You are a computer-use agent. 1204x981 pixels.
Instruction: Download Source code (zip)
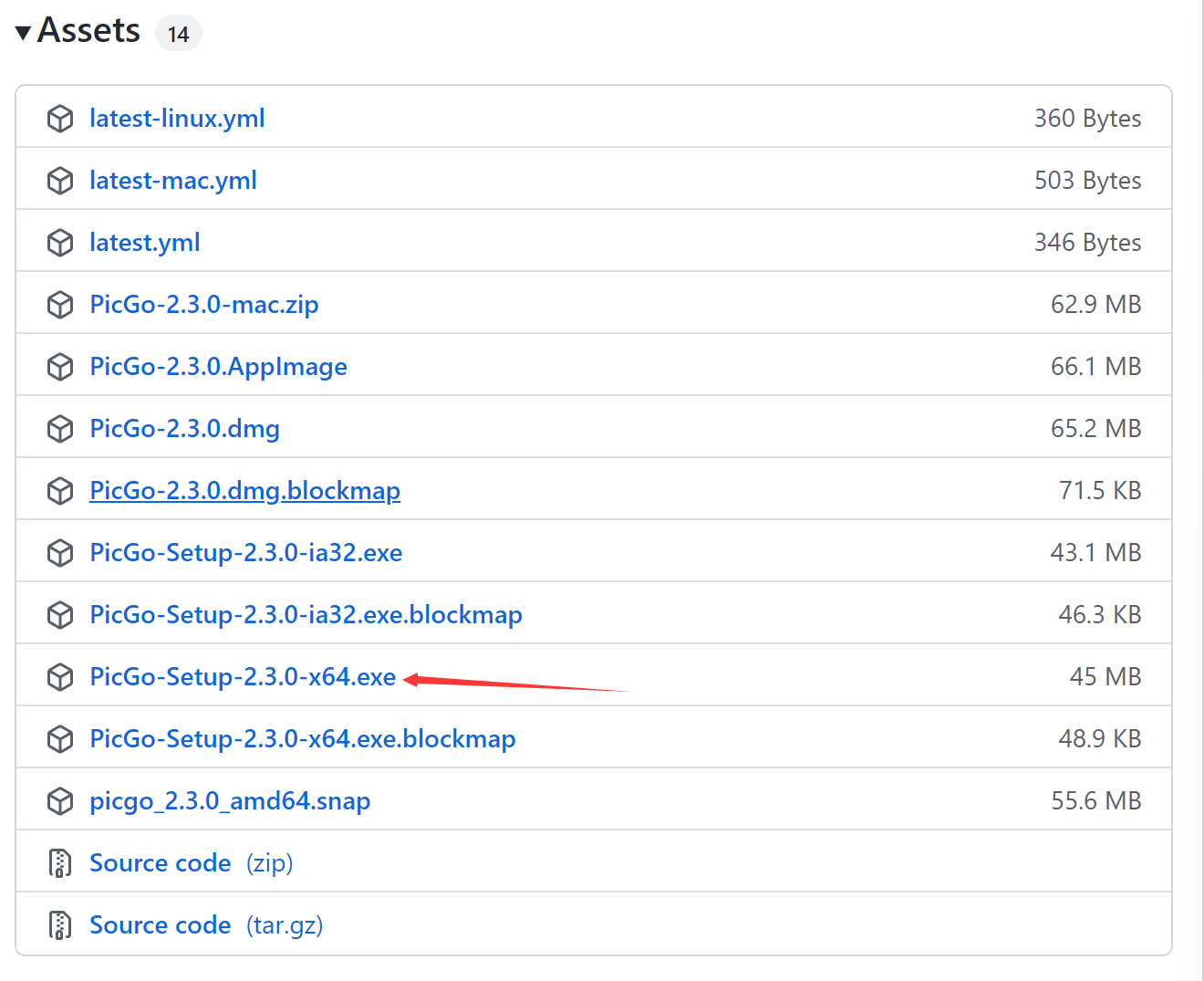pos(192,863)
